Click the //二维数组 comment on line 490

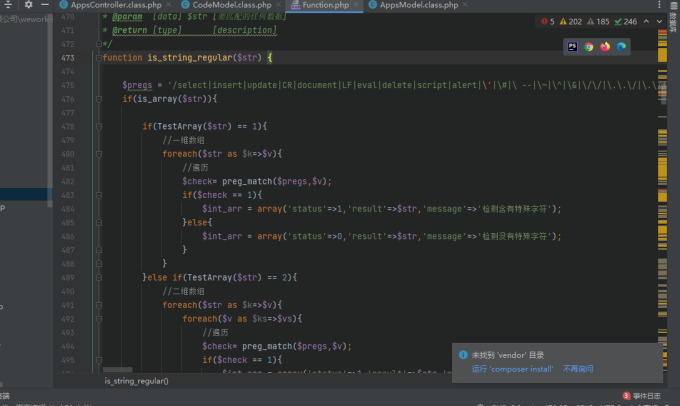[183, 291]
